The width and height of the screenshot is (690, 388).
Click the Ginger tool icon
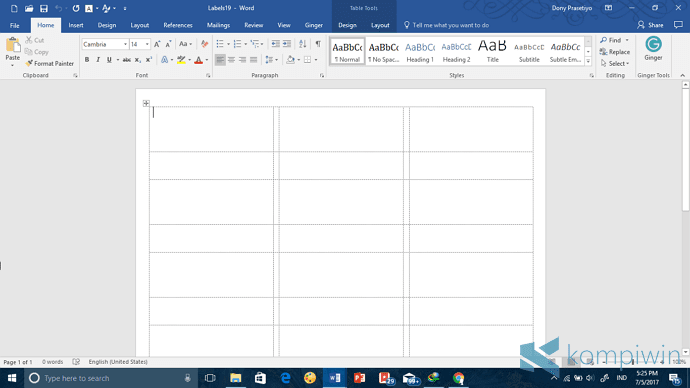pos(653,48)
